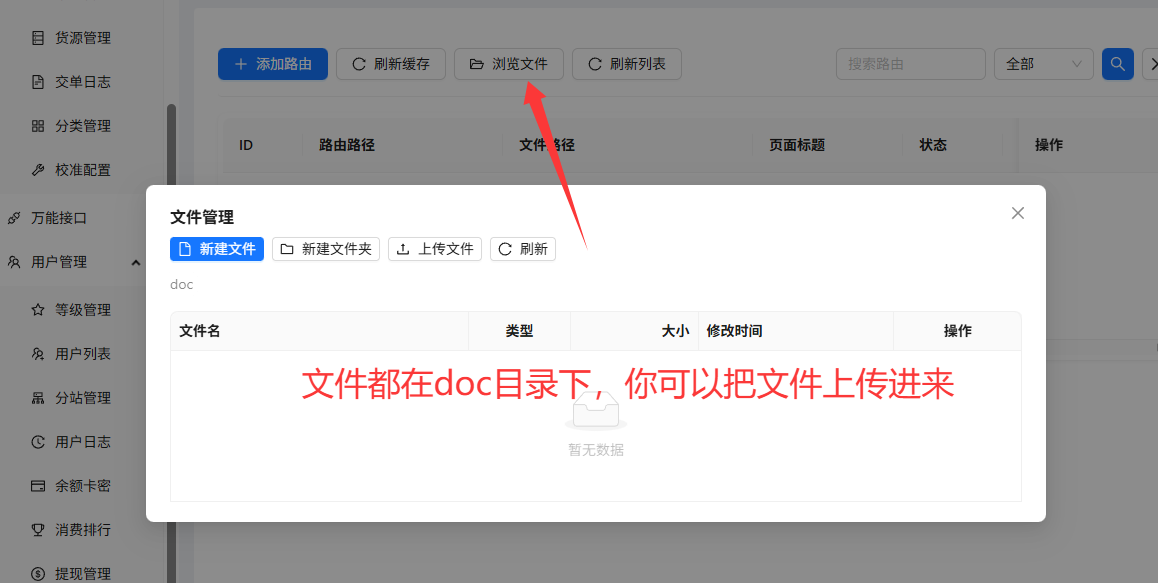The height and width of the screenshot is (583, 1158).
Task: Refresh the file list with 刷新
Action: (x=523, y=248)
